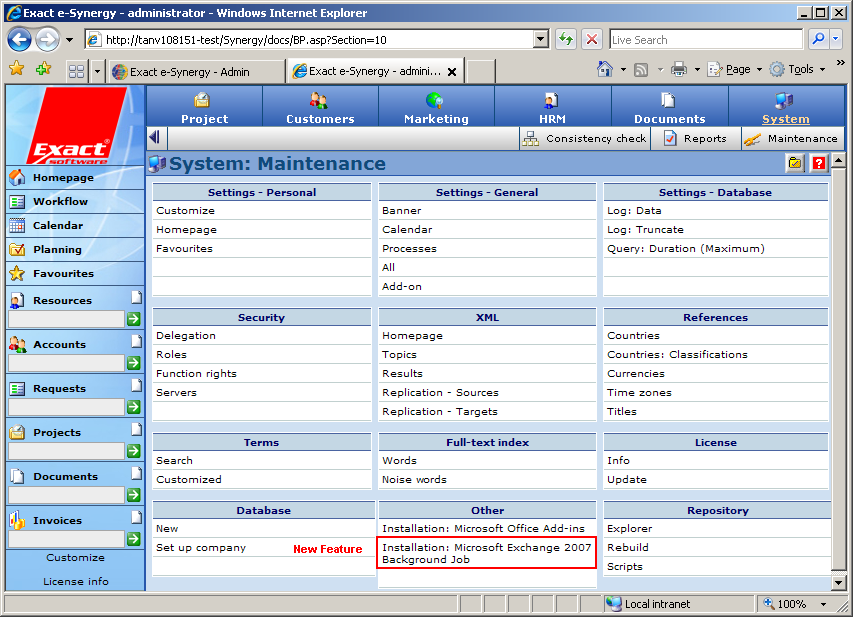Click the yellow folder icon beside help
The height and width of the screenshot is (617, 853).
click(x=795, y=164)
